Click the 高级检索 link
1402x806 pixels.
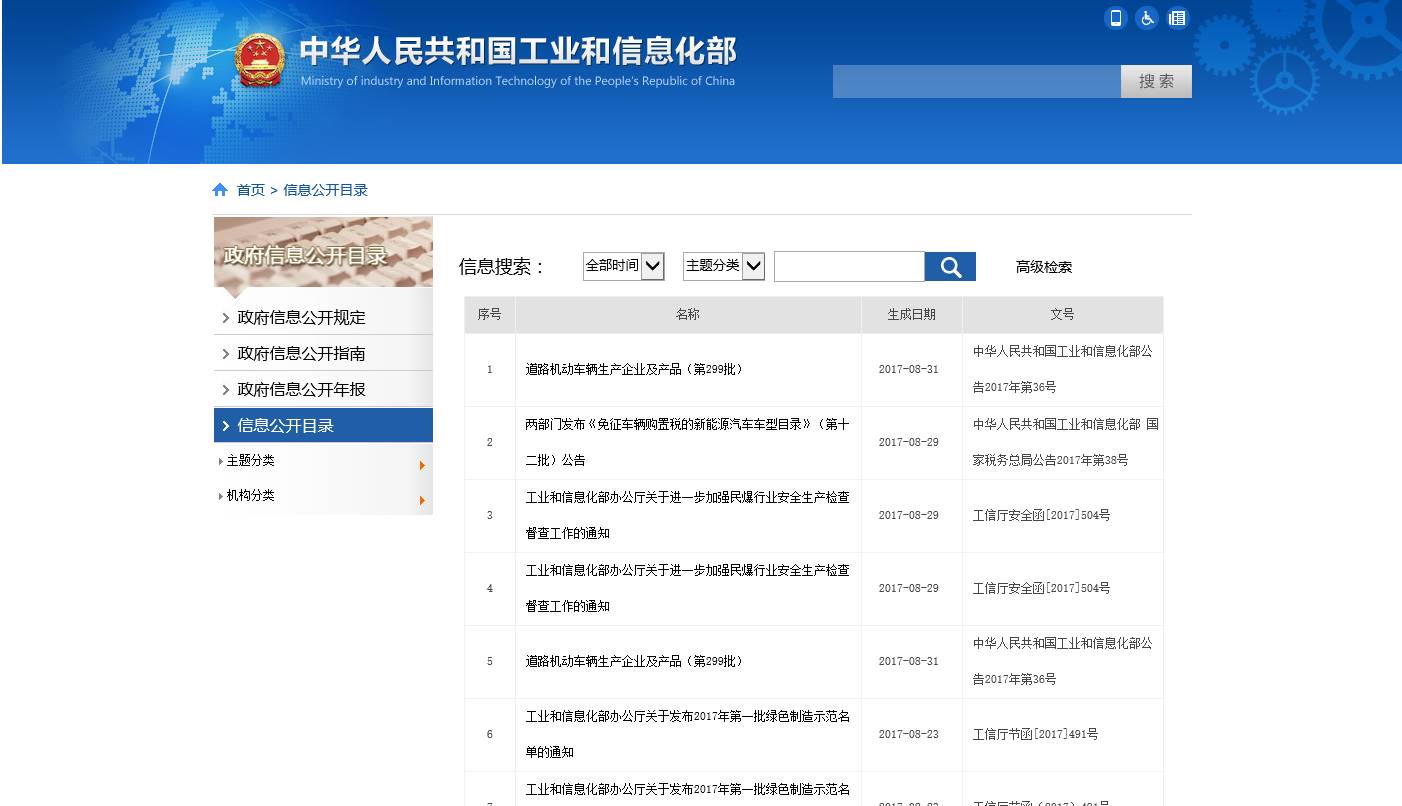(x=1044, y=267)
